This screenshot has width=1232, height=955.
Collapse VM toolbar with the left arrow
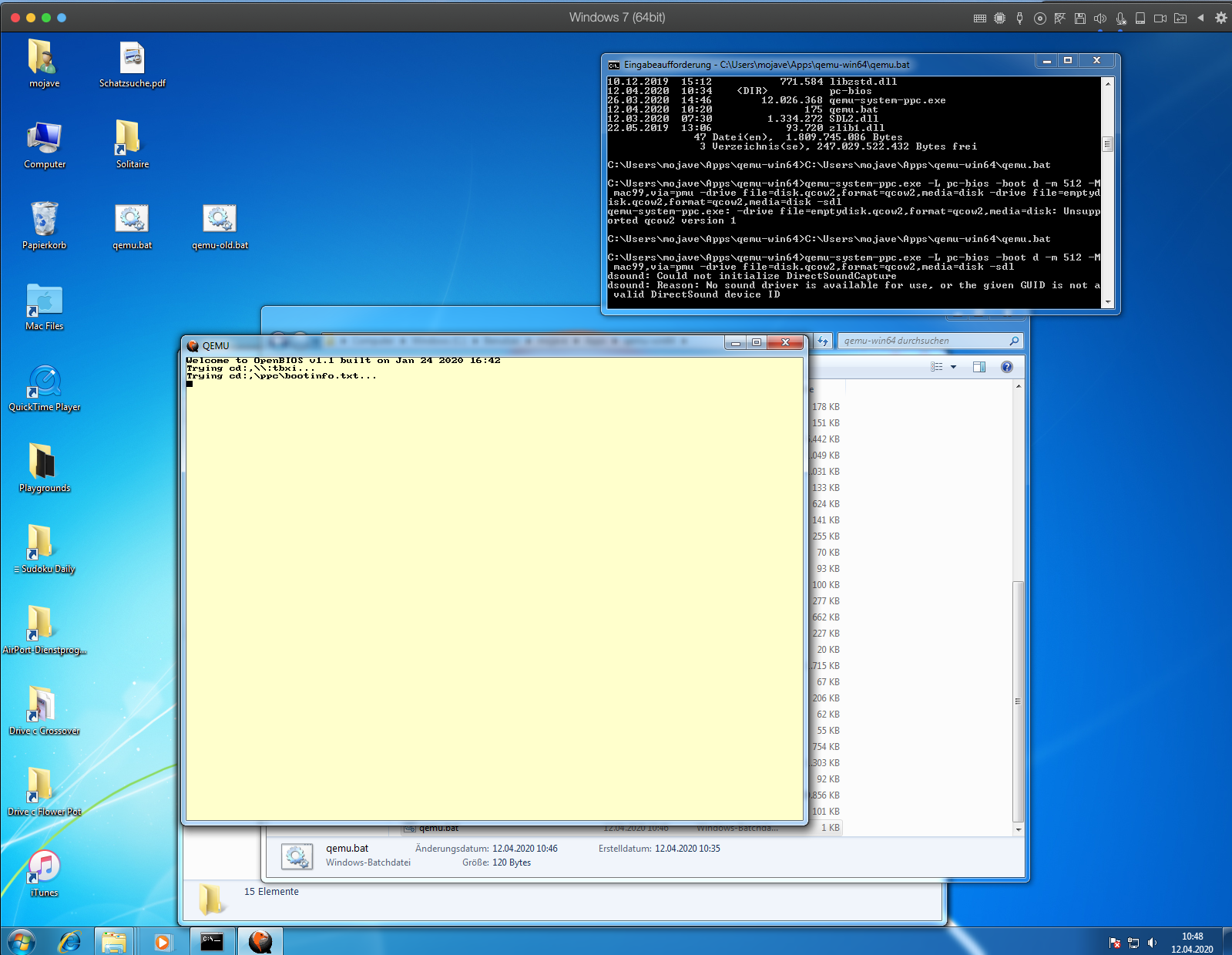point(1200,18)
